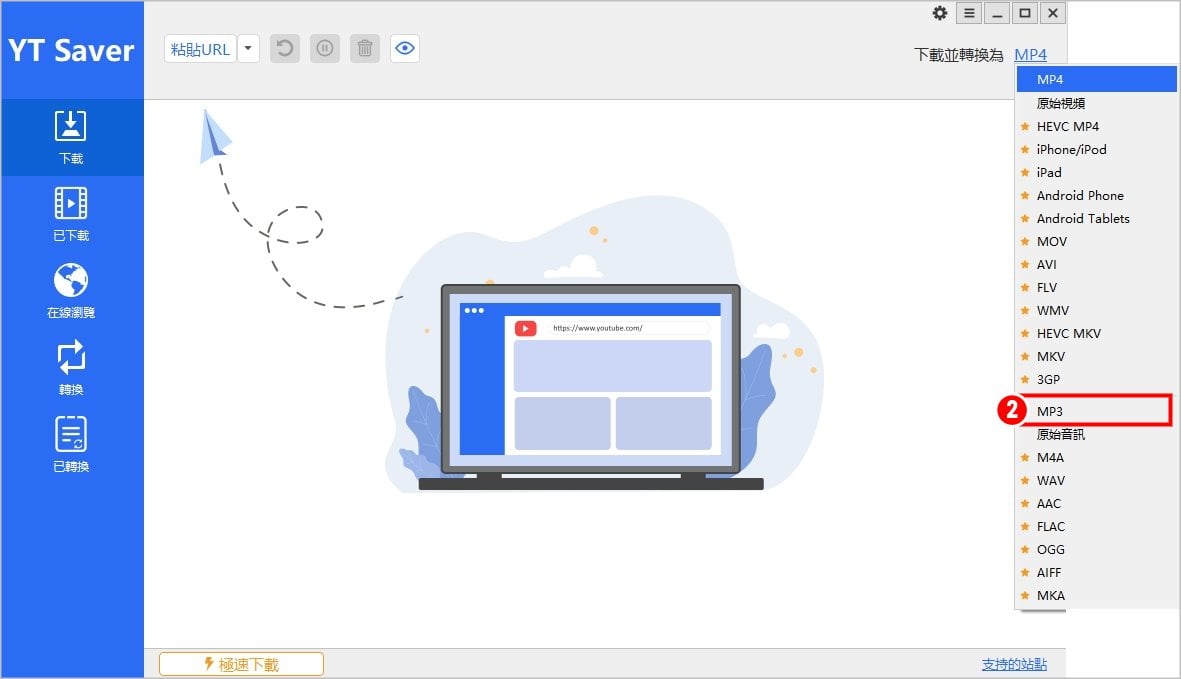Viewport: 1181px width, 679px height.
Task: Click the pause all downloads icon
Action: [325, 49]
